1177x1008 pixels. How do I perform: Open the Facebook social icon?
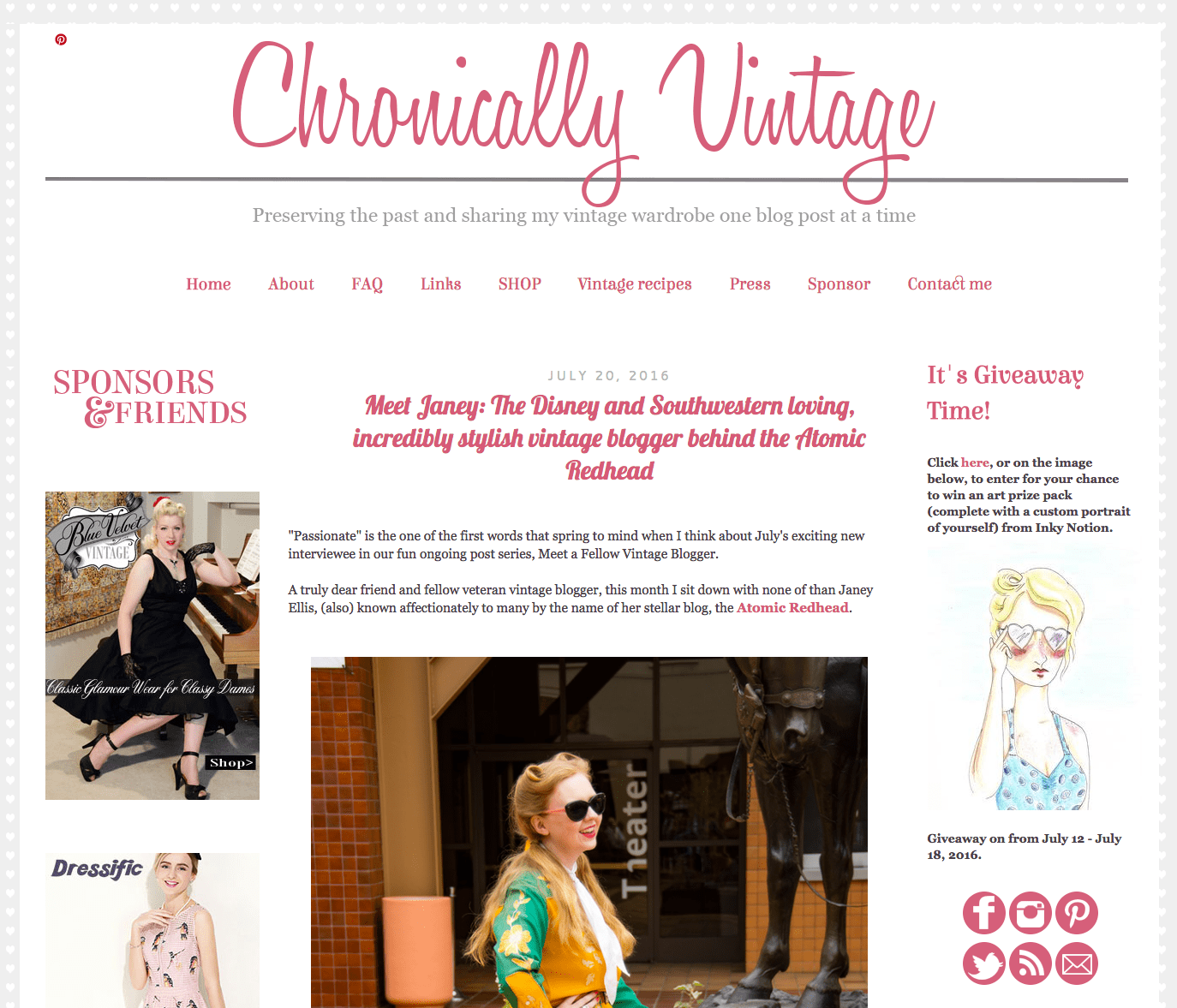tap(983, 913)
